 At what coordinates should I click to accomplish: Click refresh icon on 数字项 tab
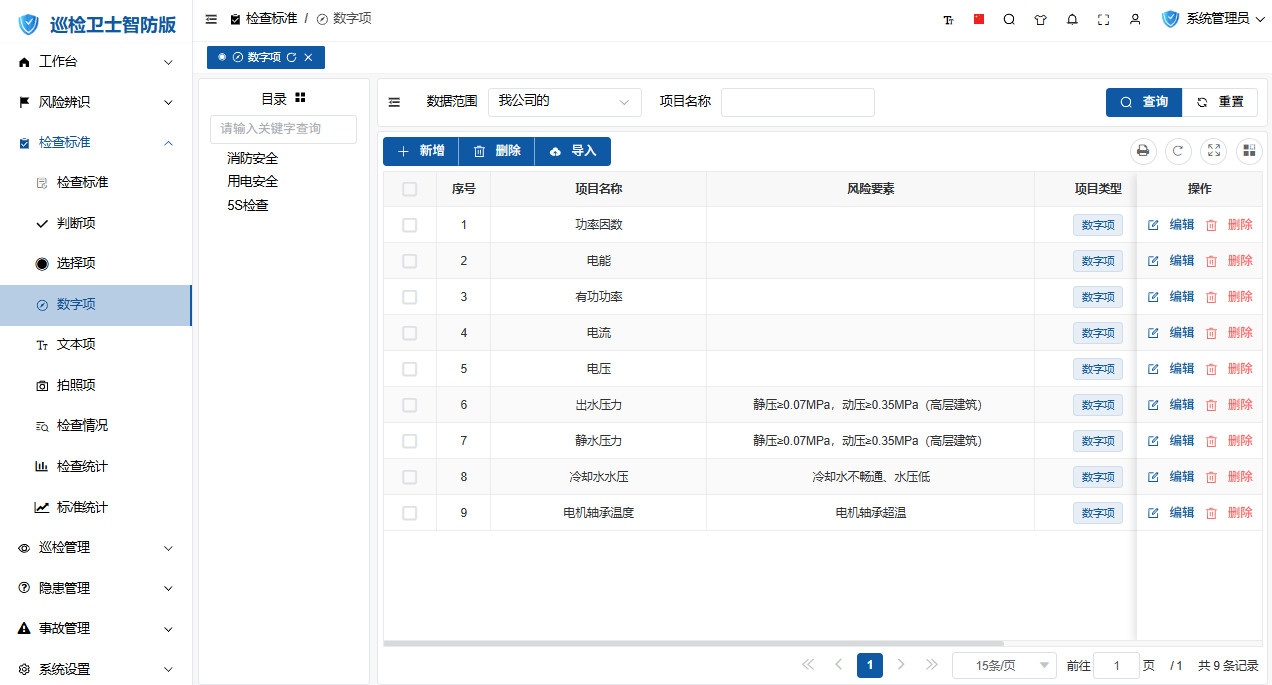291,58
